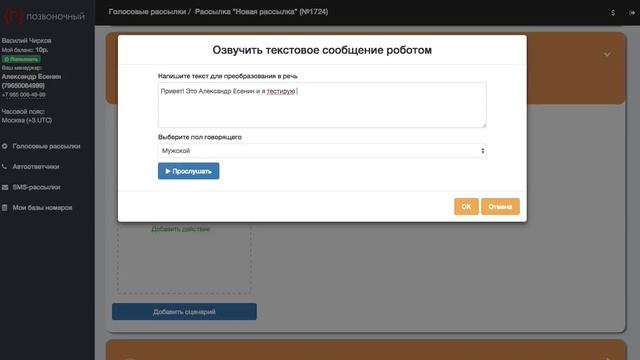Open SMS-рассылки in the sidebar
Screen dimensions: 640x360
click(x=36, y=187)
